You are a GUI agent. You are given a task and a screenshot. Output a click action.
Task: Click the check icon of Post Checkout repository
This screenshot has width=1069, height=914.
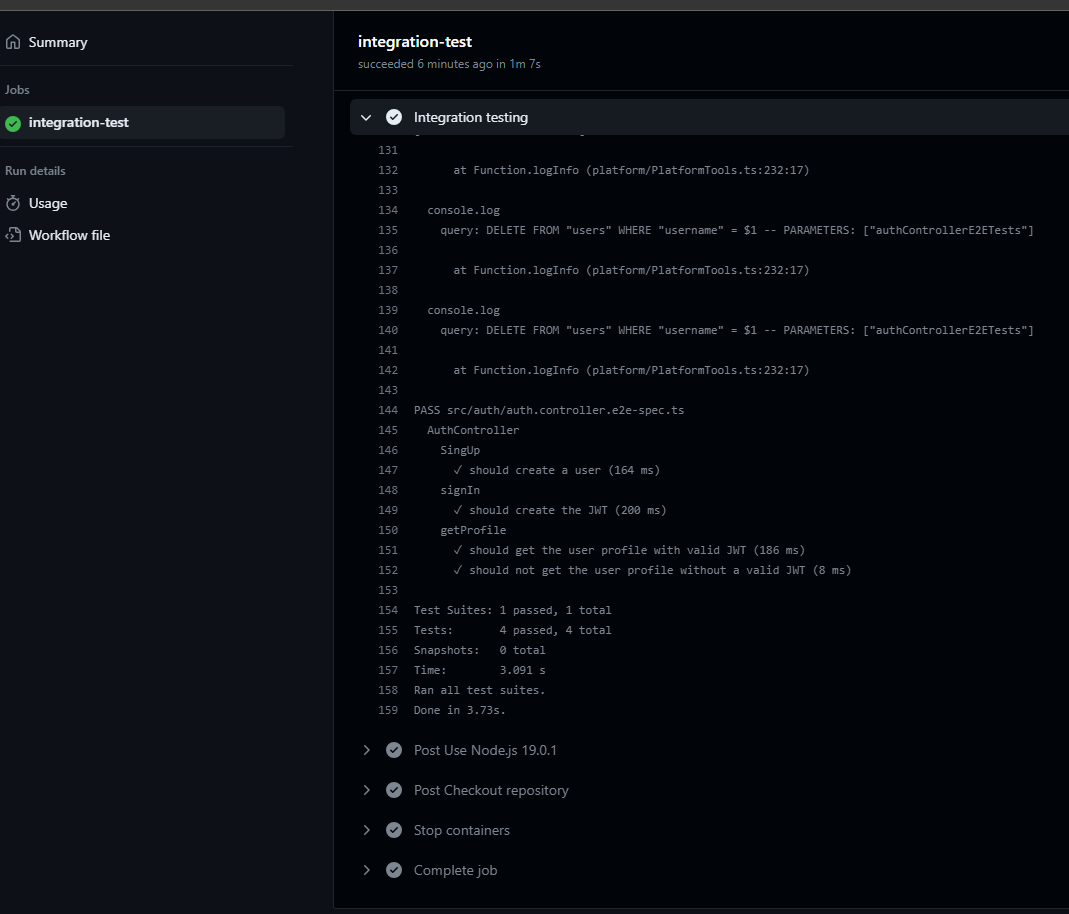click(394, 790)
